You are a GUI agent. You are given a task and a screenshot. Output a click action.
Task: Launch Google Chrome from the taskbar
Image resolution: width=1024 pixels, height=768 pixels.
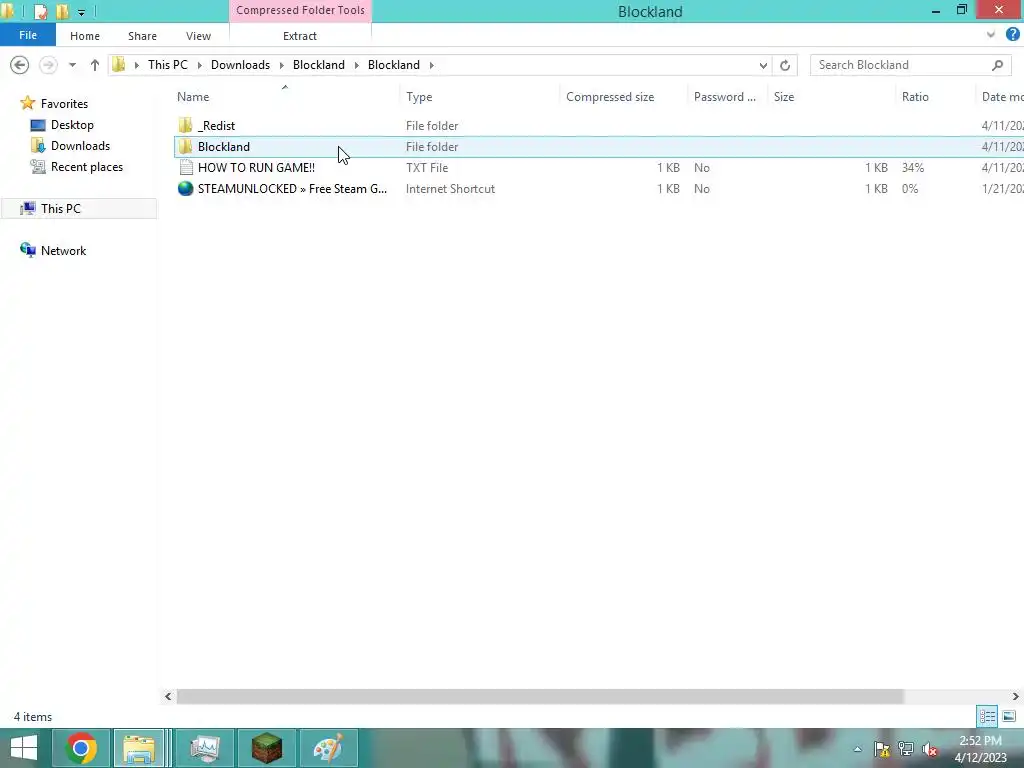pos(81,748)
